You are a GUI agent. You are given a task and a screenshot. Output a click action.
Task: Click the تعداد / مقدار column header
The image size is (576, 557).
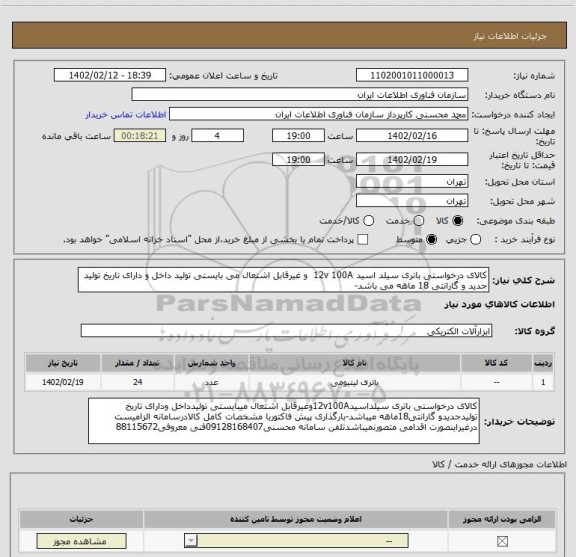point(137,363)
